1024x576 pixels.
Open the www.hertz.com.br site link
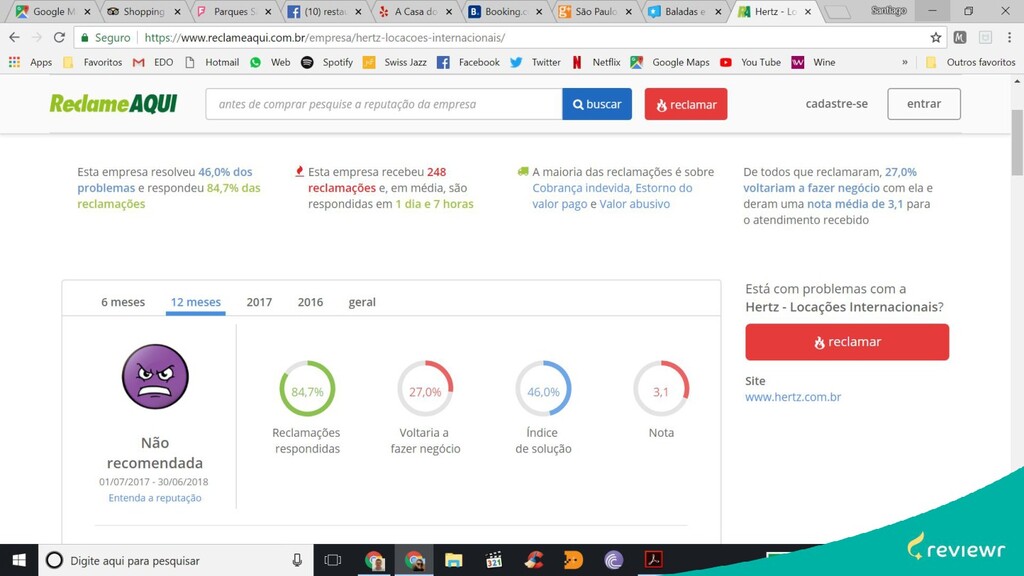pos(793,396)
